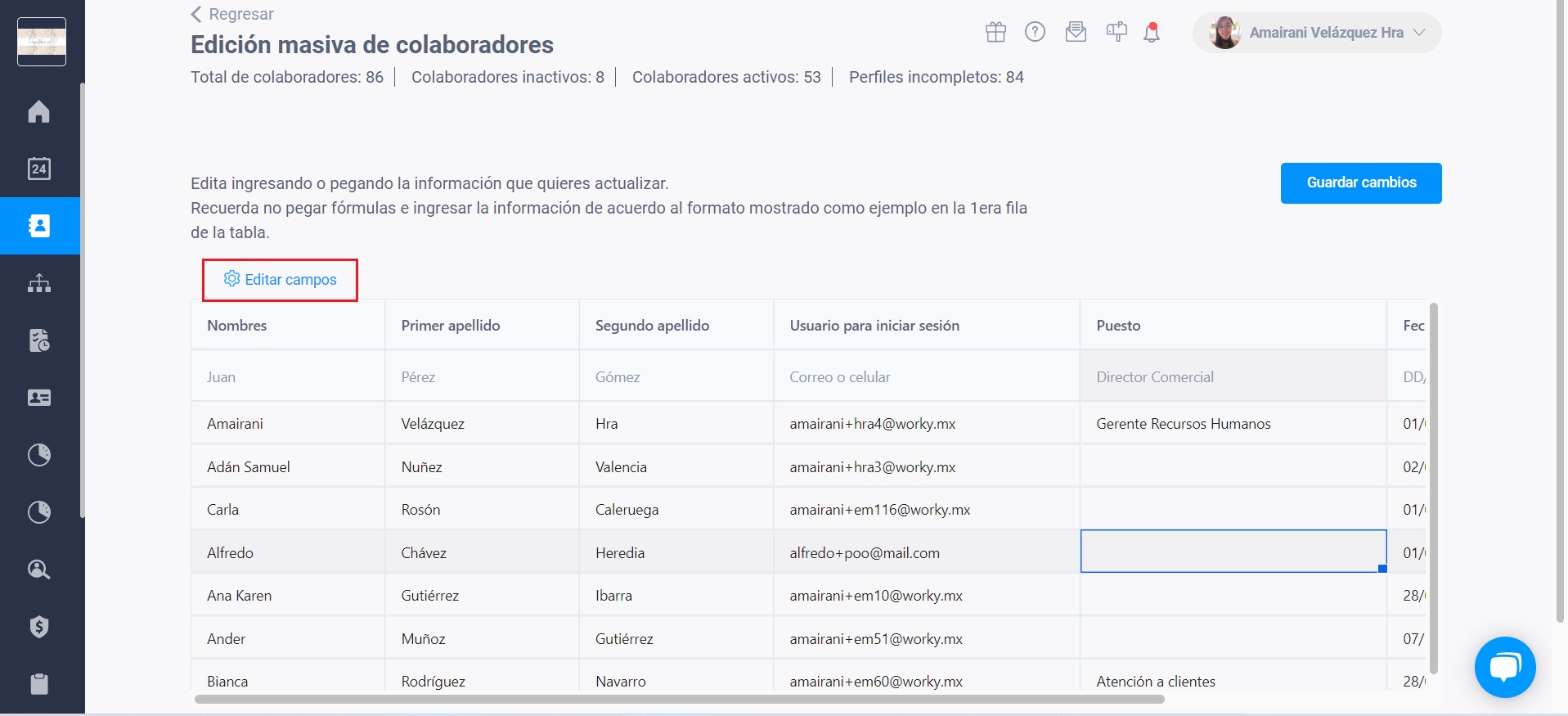The height and width of the screenshot is (716, 1568).
Task: Open the organization chart sidebar icon
Action: (x=38, y=283)
